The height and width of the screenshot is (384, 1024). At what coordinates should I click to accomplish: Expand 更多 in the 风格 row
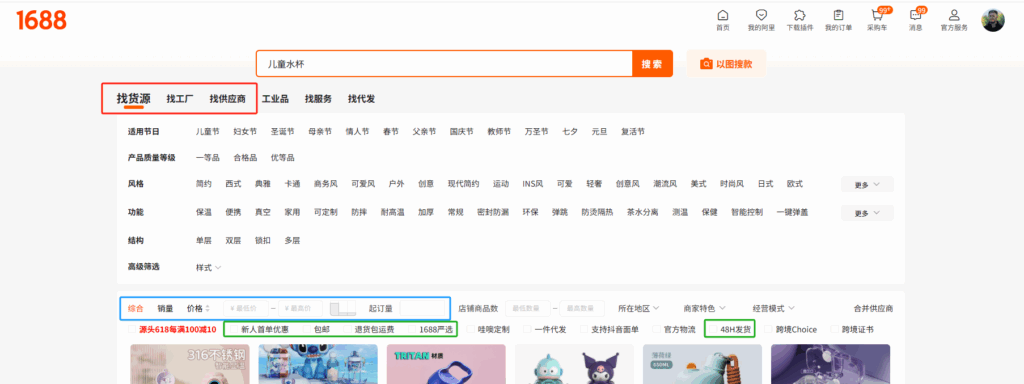tap(867, 184)
